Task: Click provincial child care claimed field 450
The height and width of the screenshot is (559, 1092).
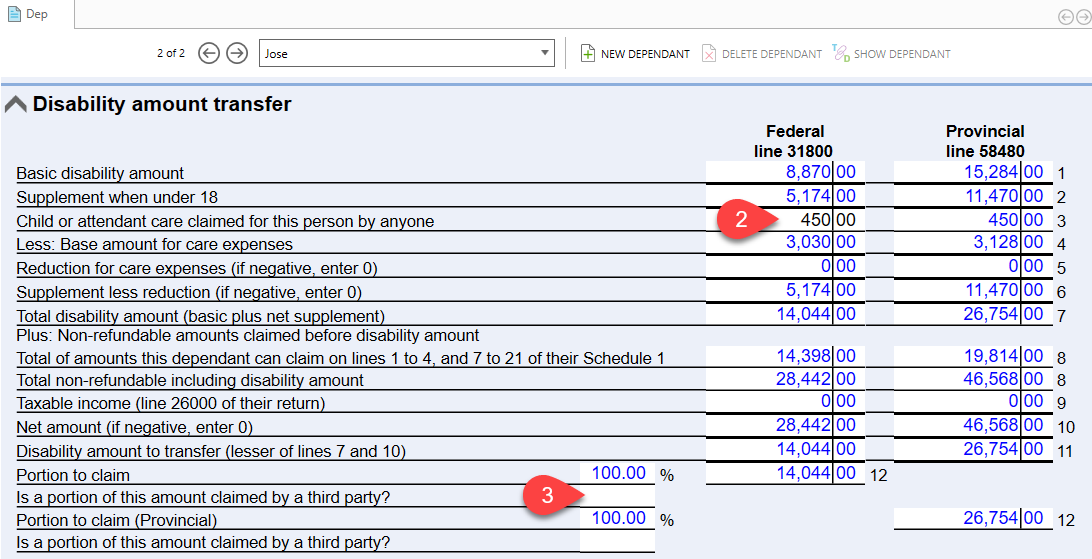Action: [972, 219]
